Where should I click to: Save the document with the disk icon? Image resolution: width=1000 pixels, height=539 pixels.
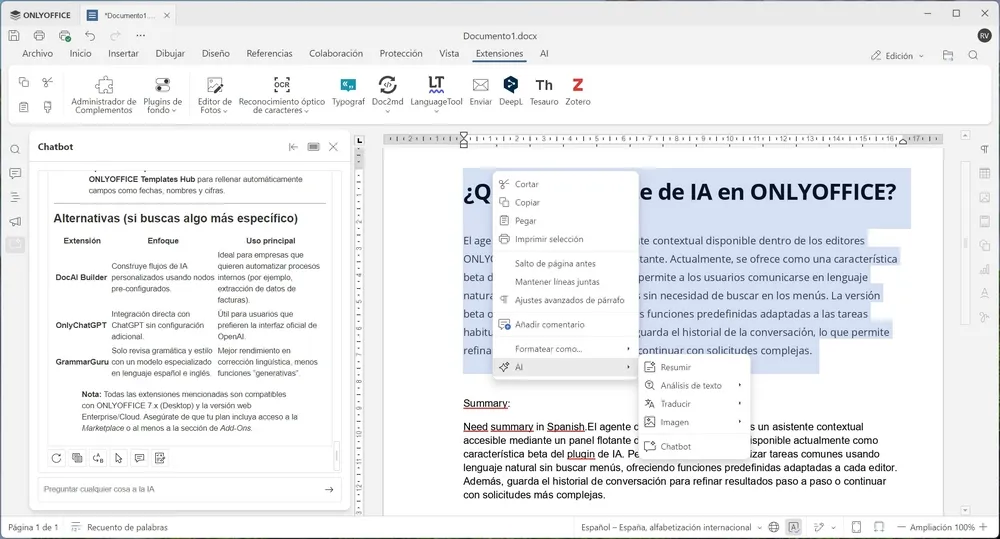pyautogui.click(x=14, y=36)
